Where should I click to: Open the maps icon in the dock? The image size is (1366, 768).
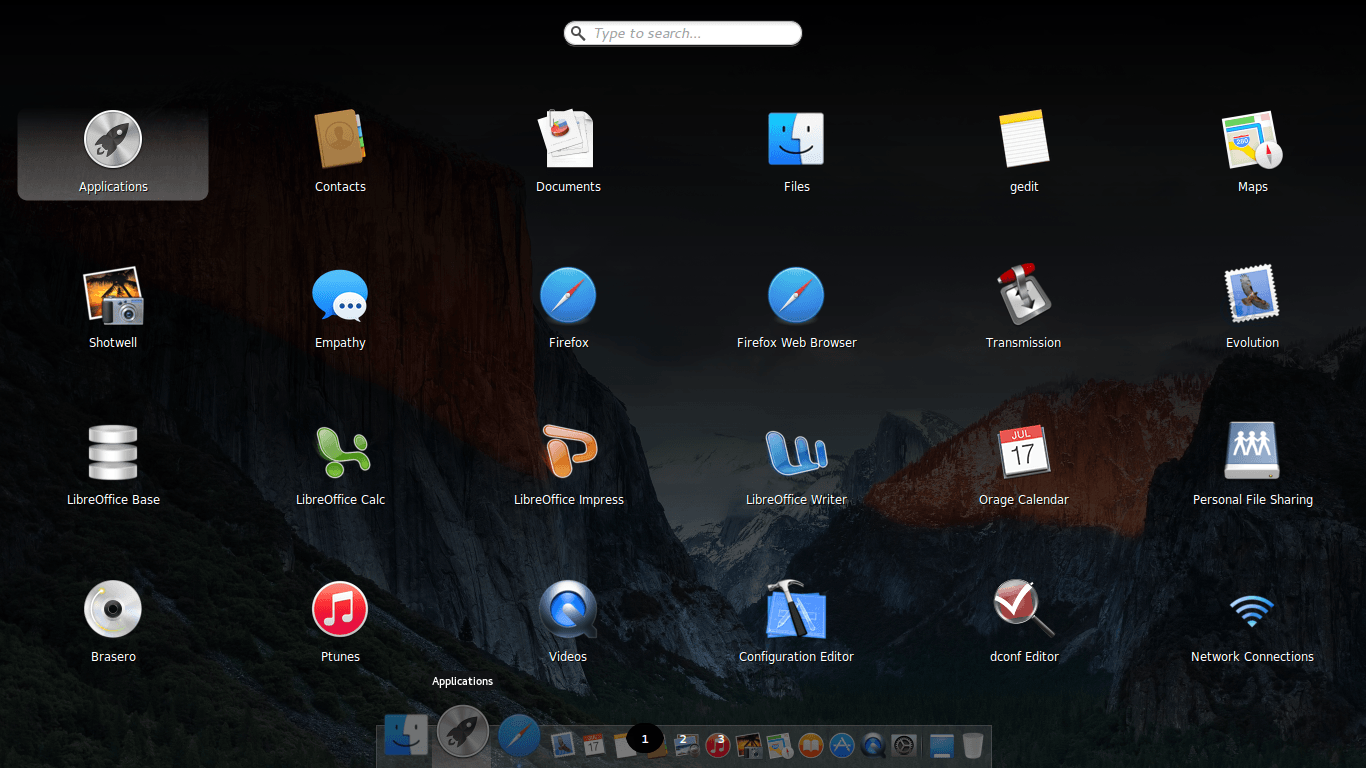coord(780,745)
